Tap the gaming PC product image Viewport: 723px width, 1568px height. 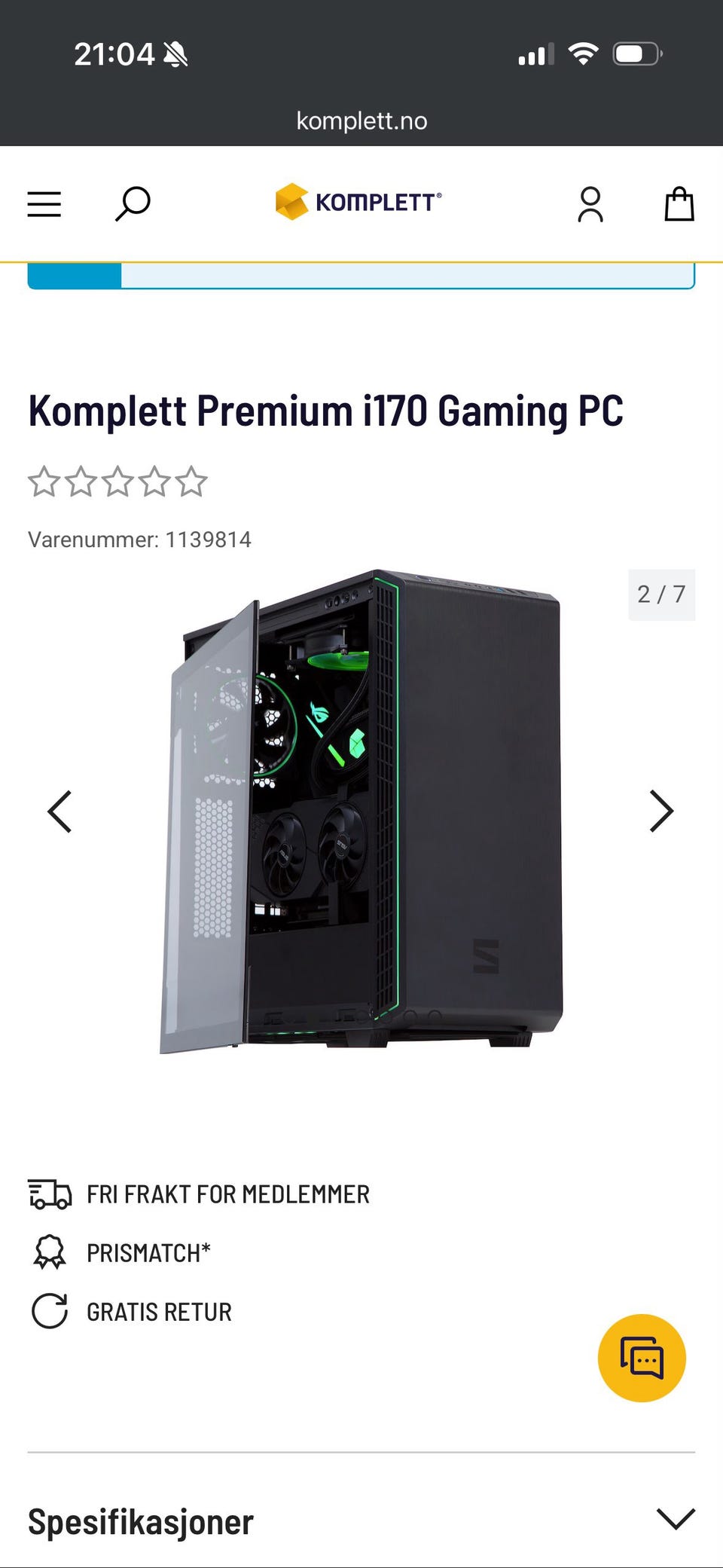(361, 812)
